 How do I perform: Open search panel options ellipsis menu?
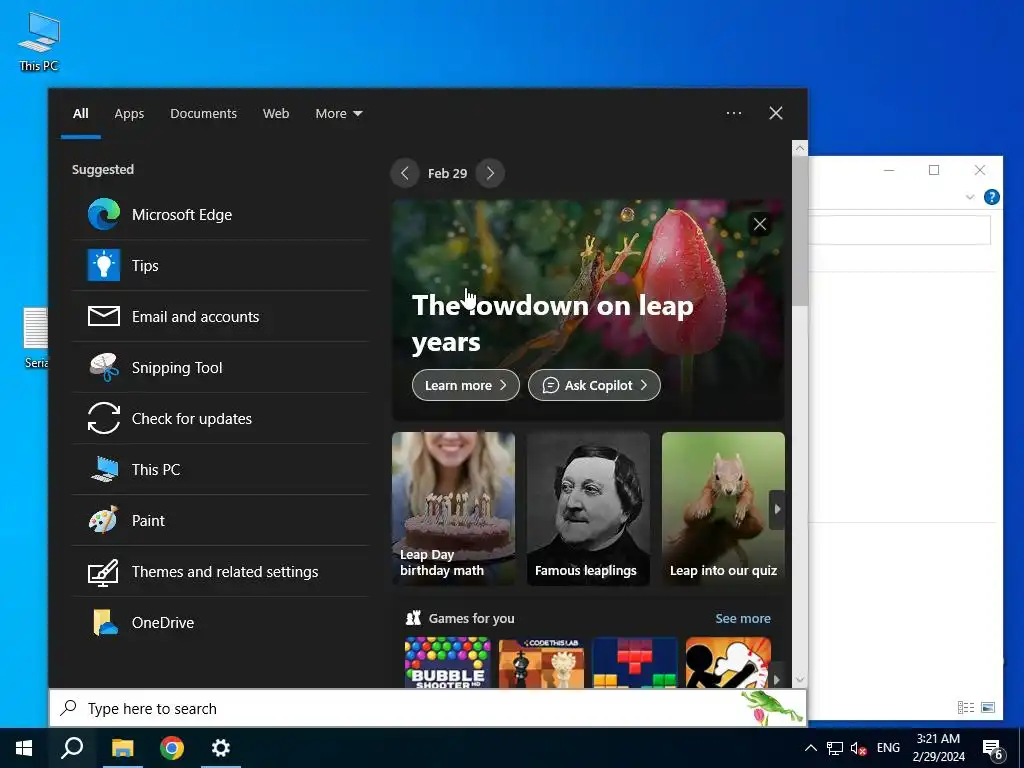coord(734,113)
